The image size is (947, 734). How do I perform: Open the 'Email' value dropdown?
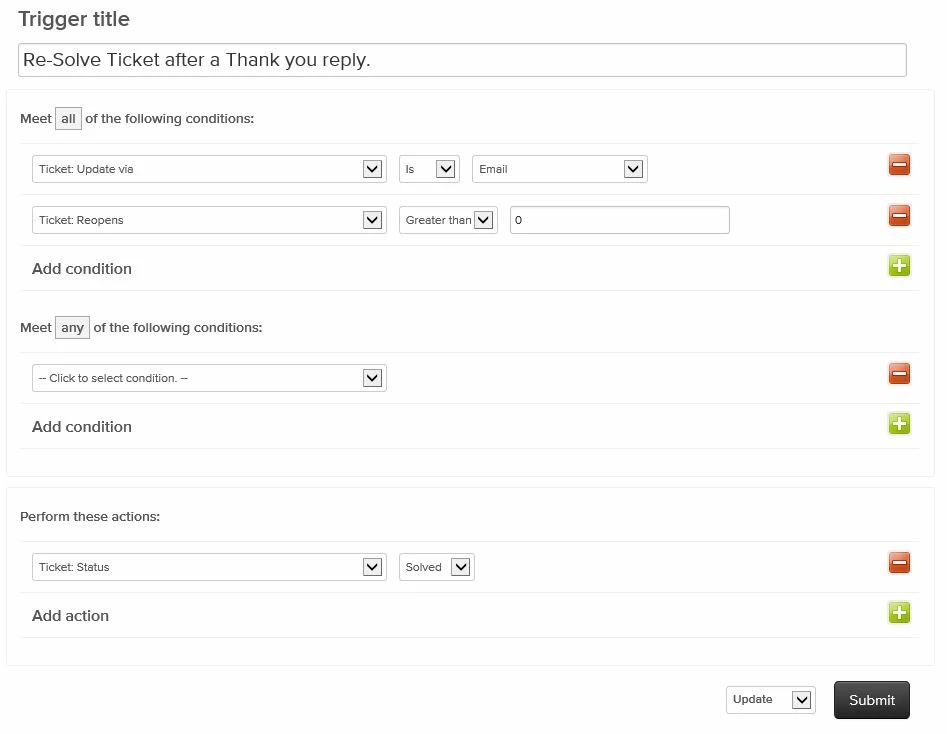click(x=559, y=169)
